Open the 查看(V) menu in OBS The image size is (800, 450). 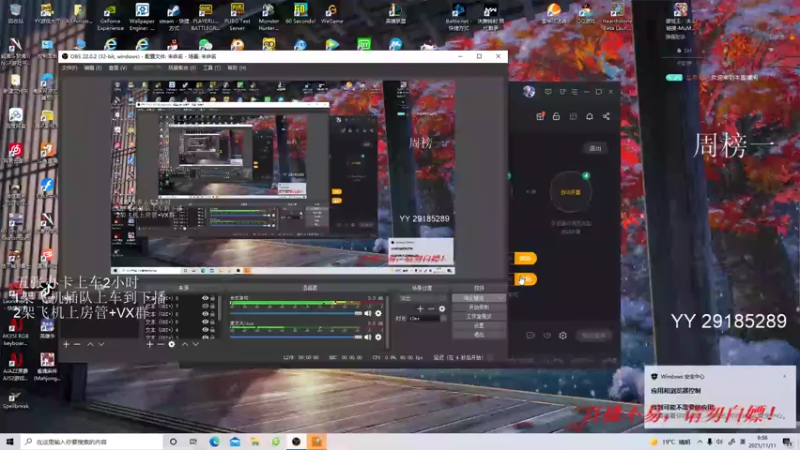pyautogui.click(x=117, y=68)
